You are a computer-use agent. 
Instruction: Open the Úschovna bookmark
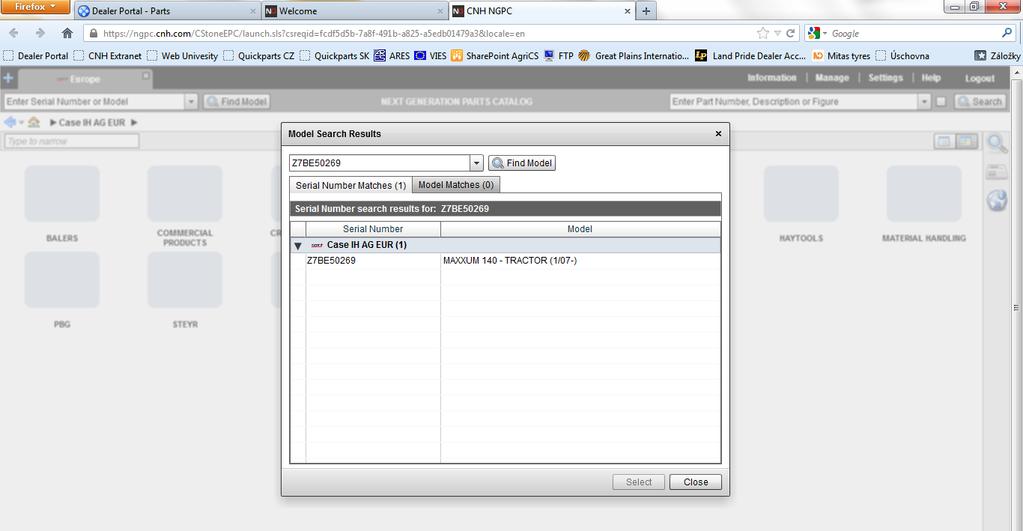pyautogui.click(x=903, y=56)
